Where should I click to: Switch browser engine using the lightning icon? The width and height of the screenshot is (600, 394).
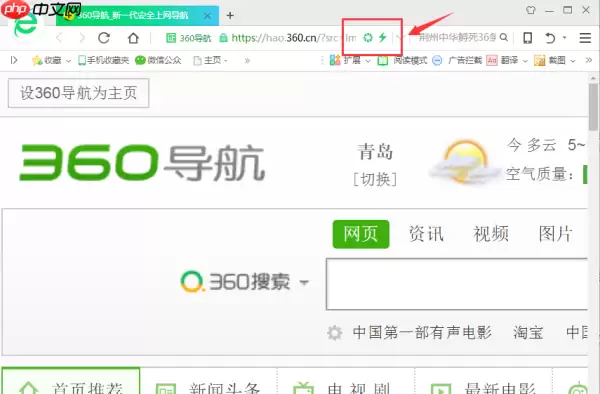[x=382, y=37]
